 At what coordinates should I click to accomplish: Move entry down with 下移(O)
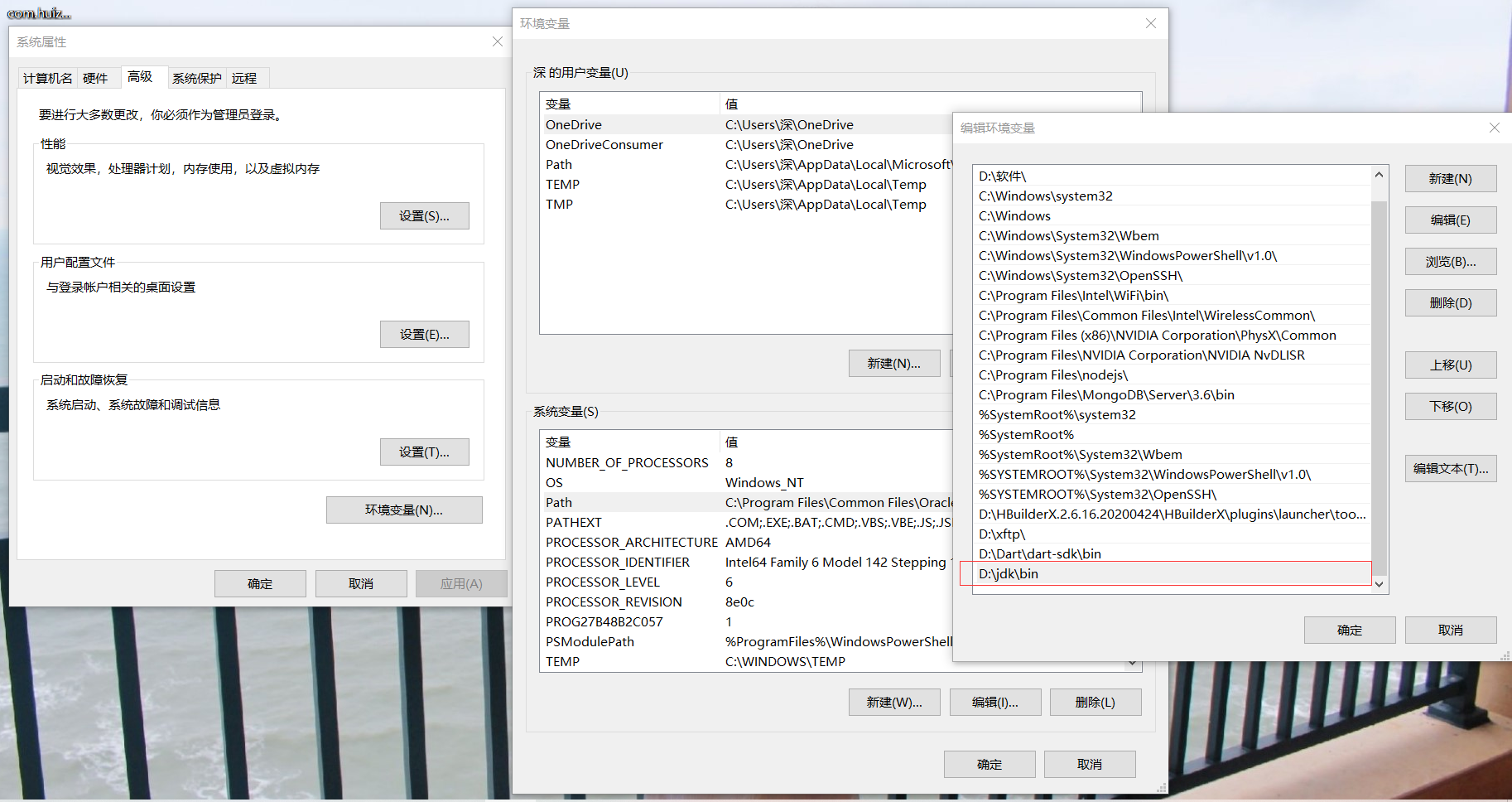(x=1450, y=407)
